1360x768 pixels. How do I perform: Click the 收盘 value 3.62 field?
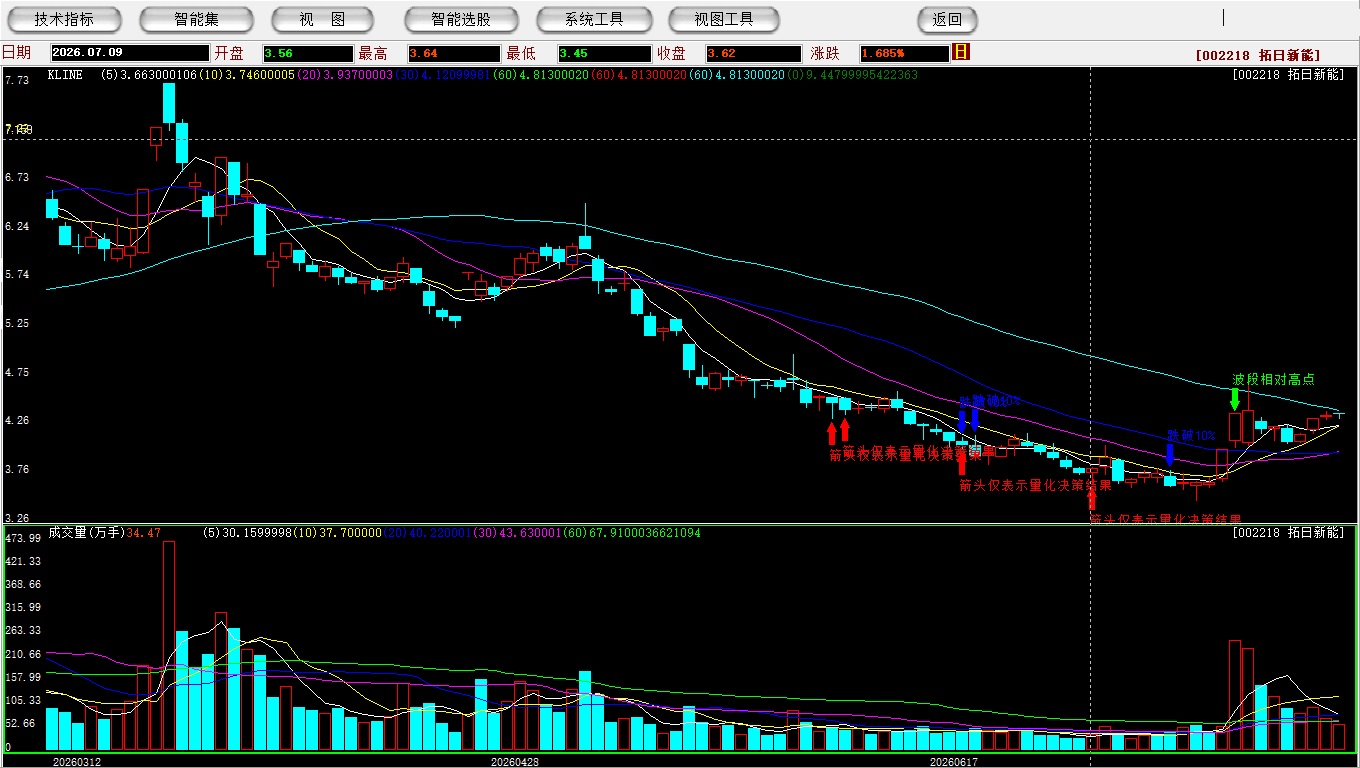coord(753,53)
